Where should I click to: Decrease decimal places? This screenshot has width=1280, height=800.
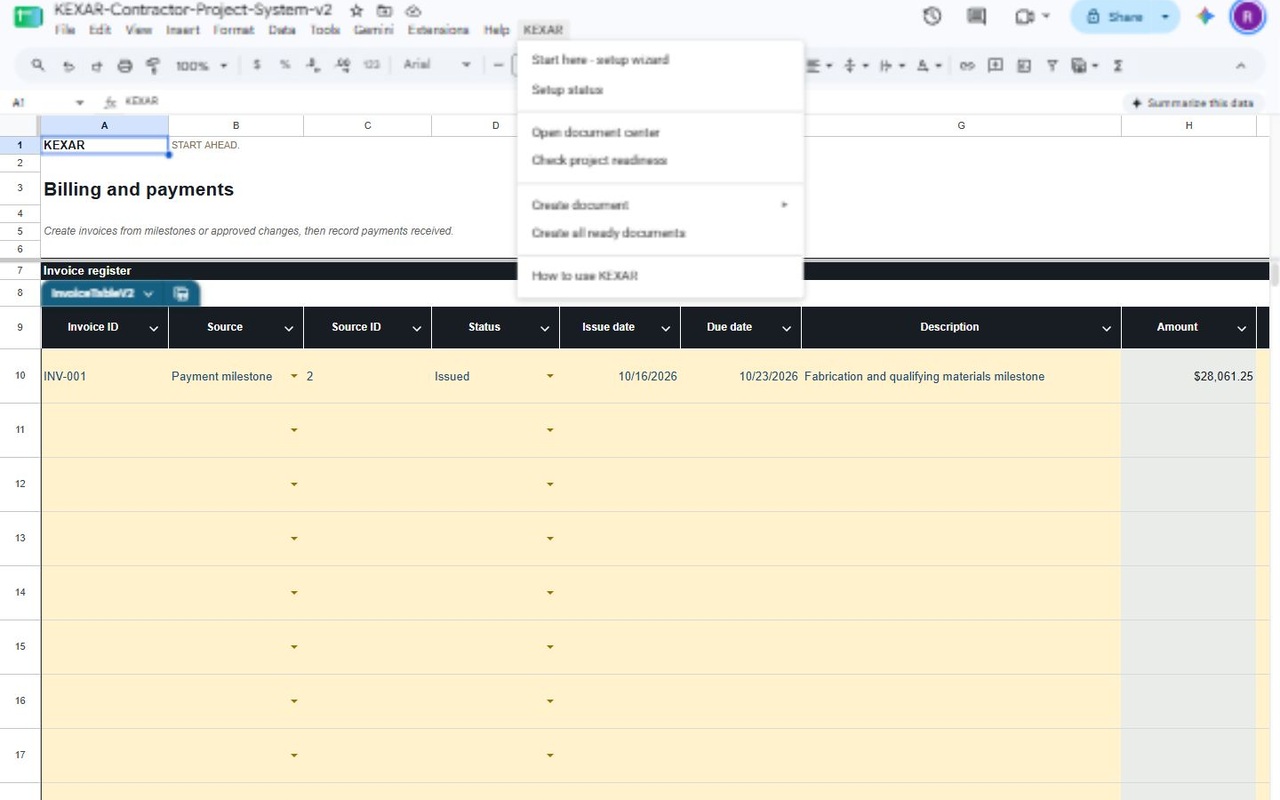coord(313,65)
